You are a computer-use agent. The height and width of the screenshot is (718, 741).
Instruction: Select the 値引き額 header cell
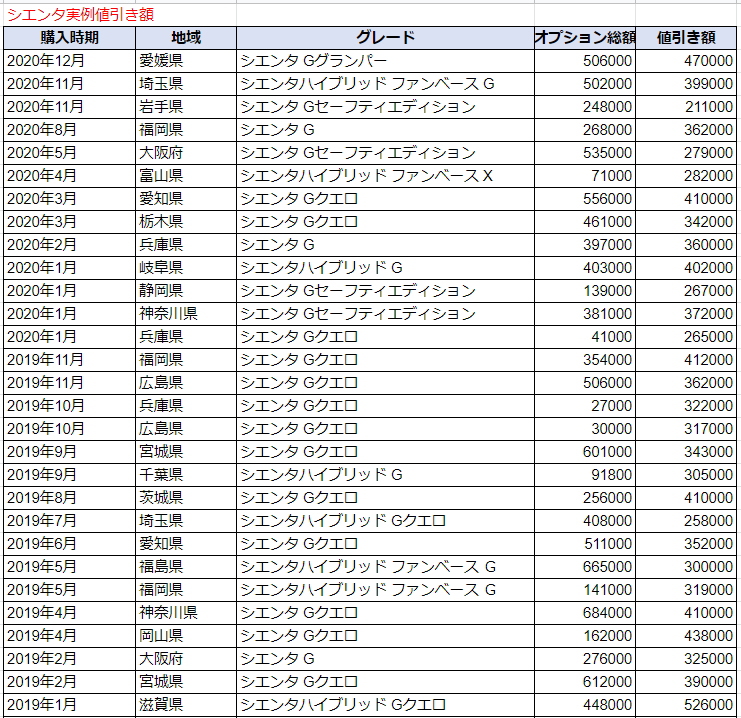coord(686,38)
